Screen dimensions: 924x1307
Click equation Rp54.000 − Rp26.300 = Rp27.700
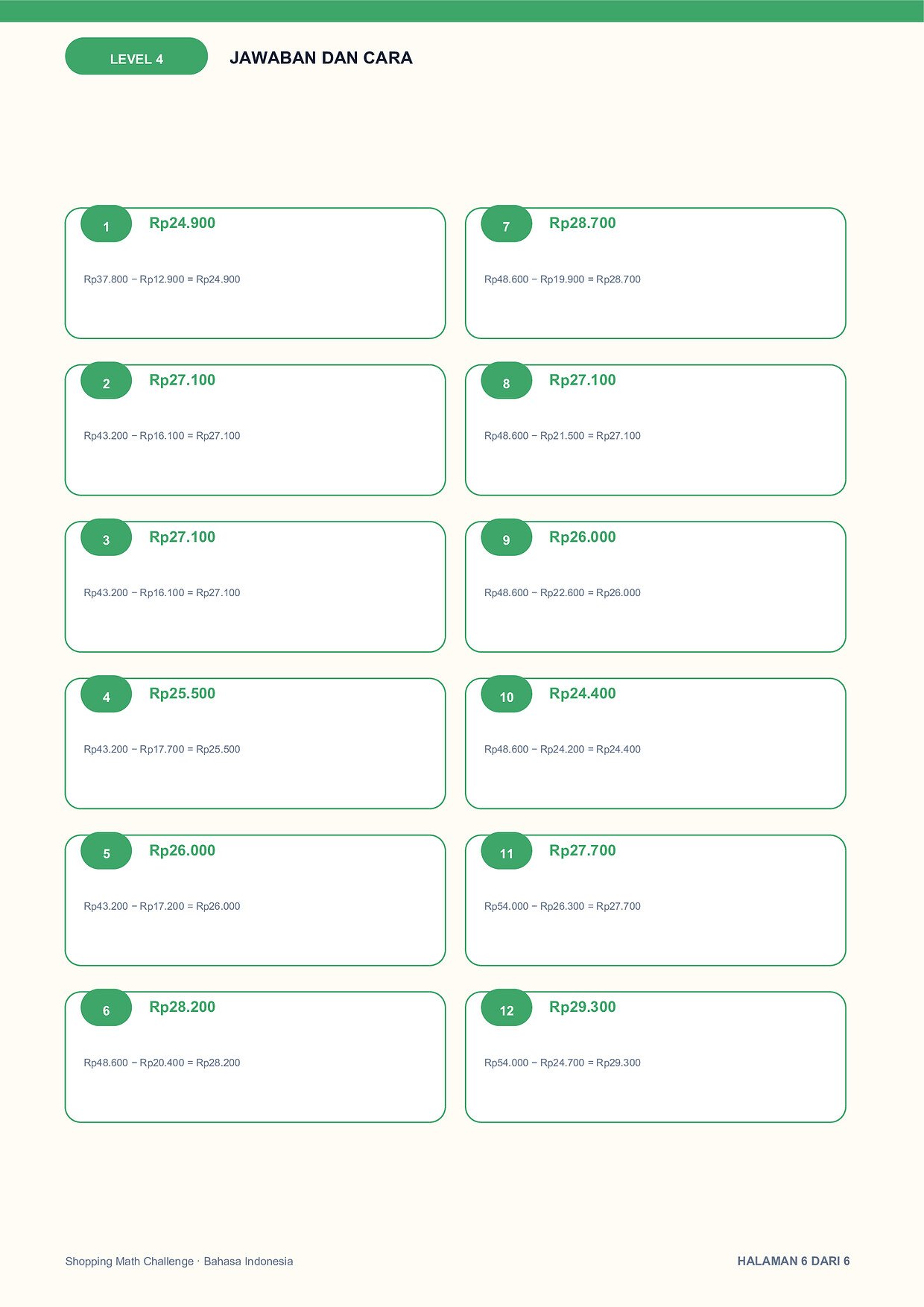click(x=563, y=906)
